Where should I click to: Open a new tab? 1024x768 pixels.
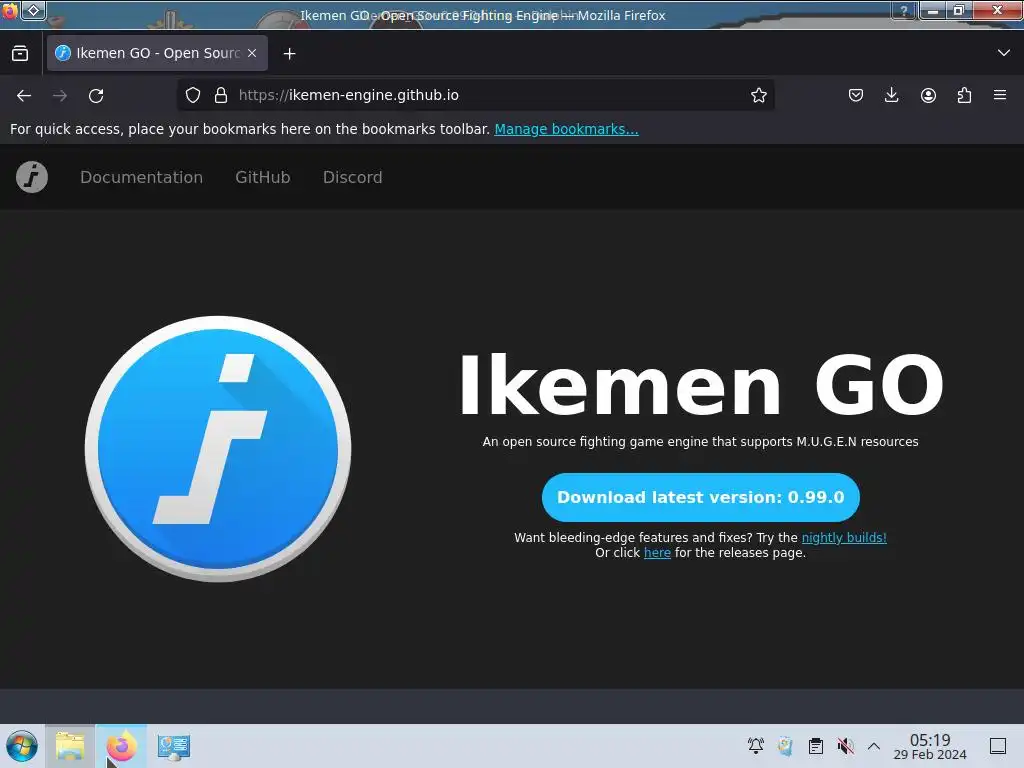[x=289, y=54]
